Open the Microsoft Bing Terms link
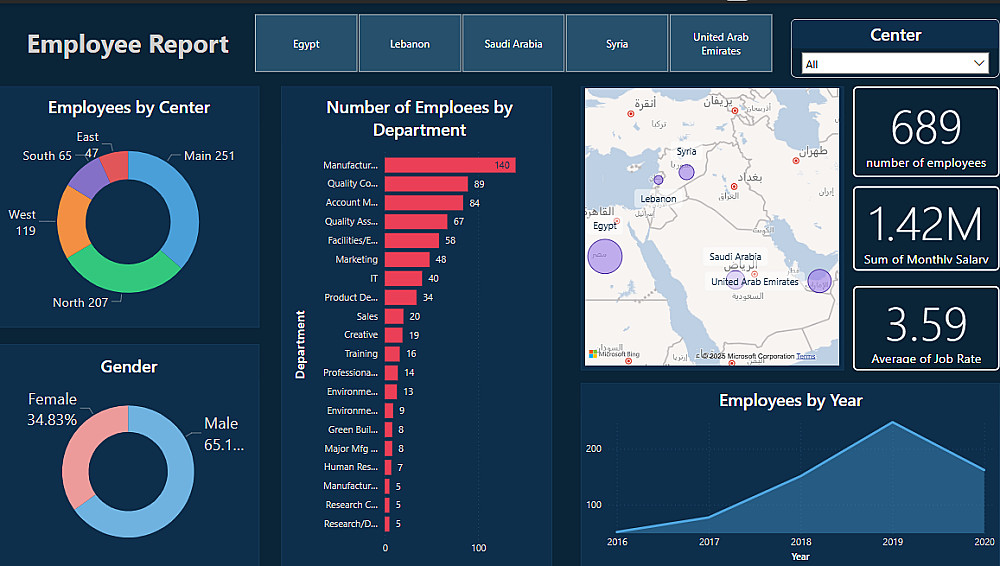The image size is (1000, 566). click(x=805, y=356)
